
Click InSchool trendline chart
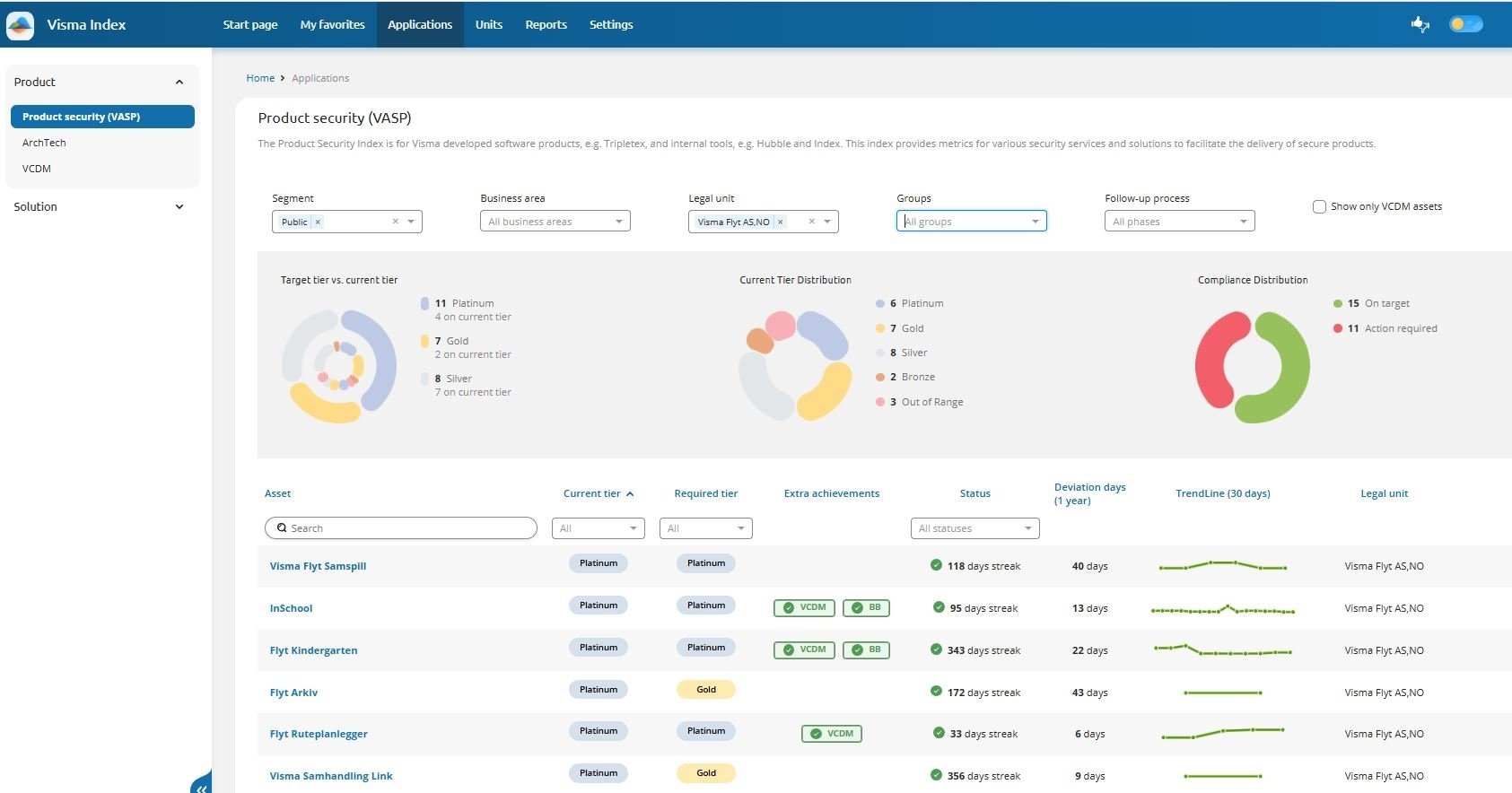tap(1222, 610)
